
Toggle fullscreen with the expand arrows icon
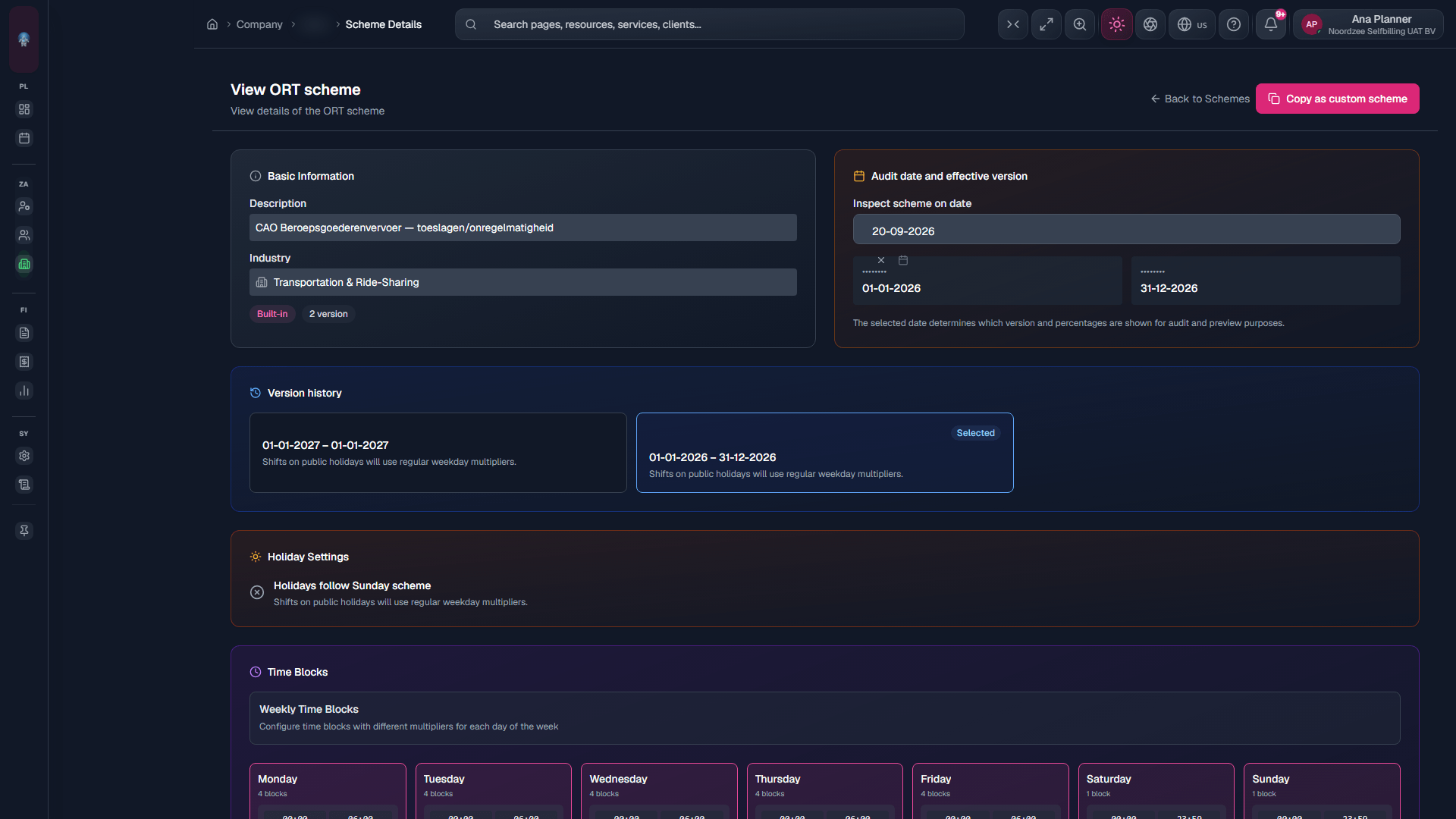click(x=1046, y=24)
